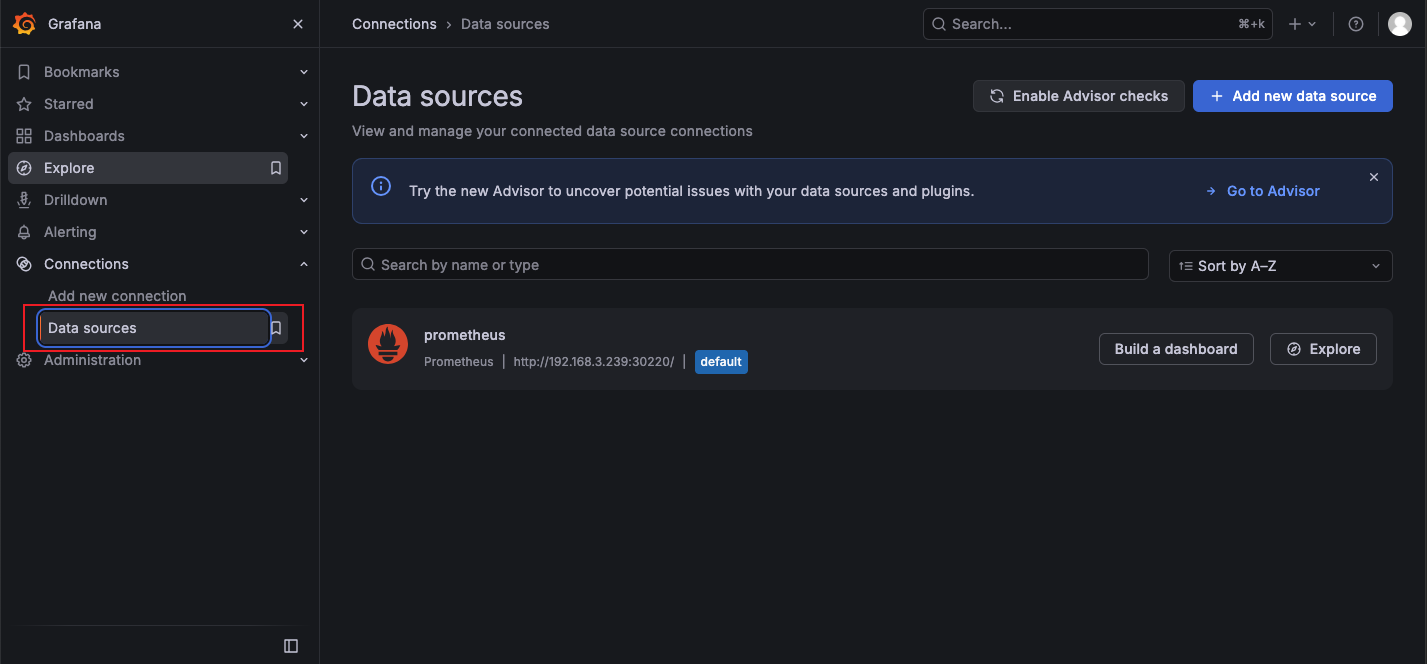Expand the Dashboards section chevron
Viewport: 1427px width, 664px height.
(304, 136)
